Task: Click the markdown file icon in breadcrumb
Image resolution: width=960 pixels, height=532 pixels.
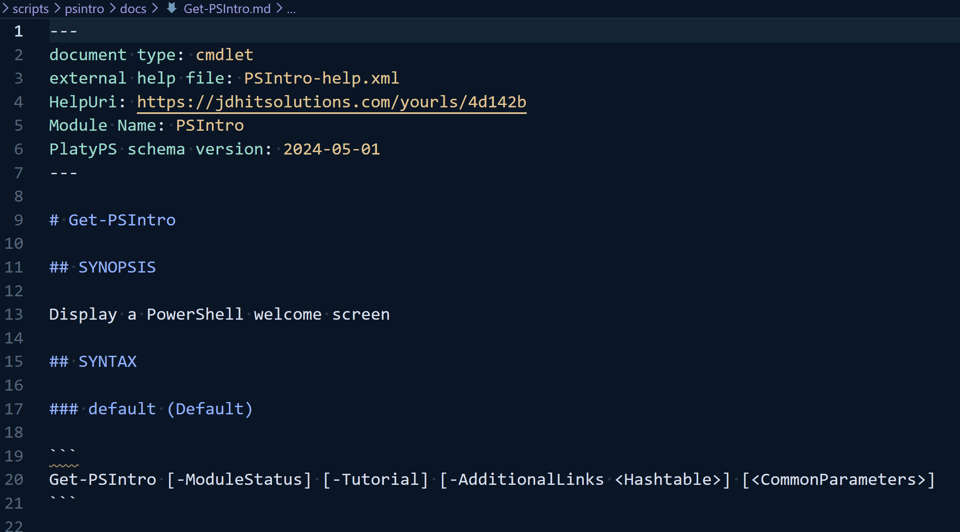Action: point(172,8)
